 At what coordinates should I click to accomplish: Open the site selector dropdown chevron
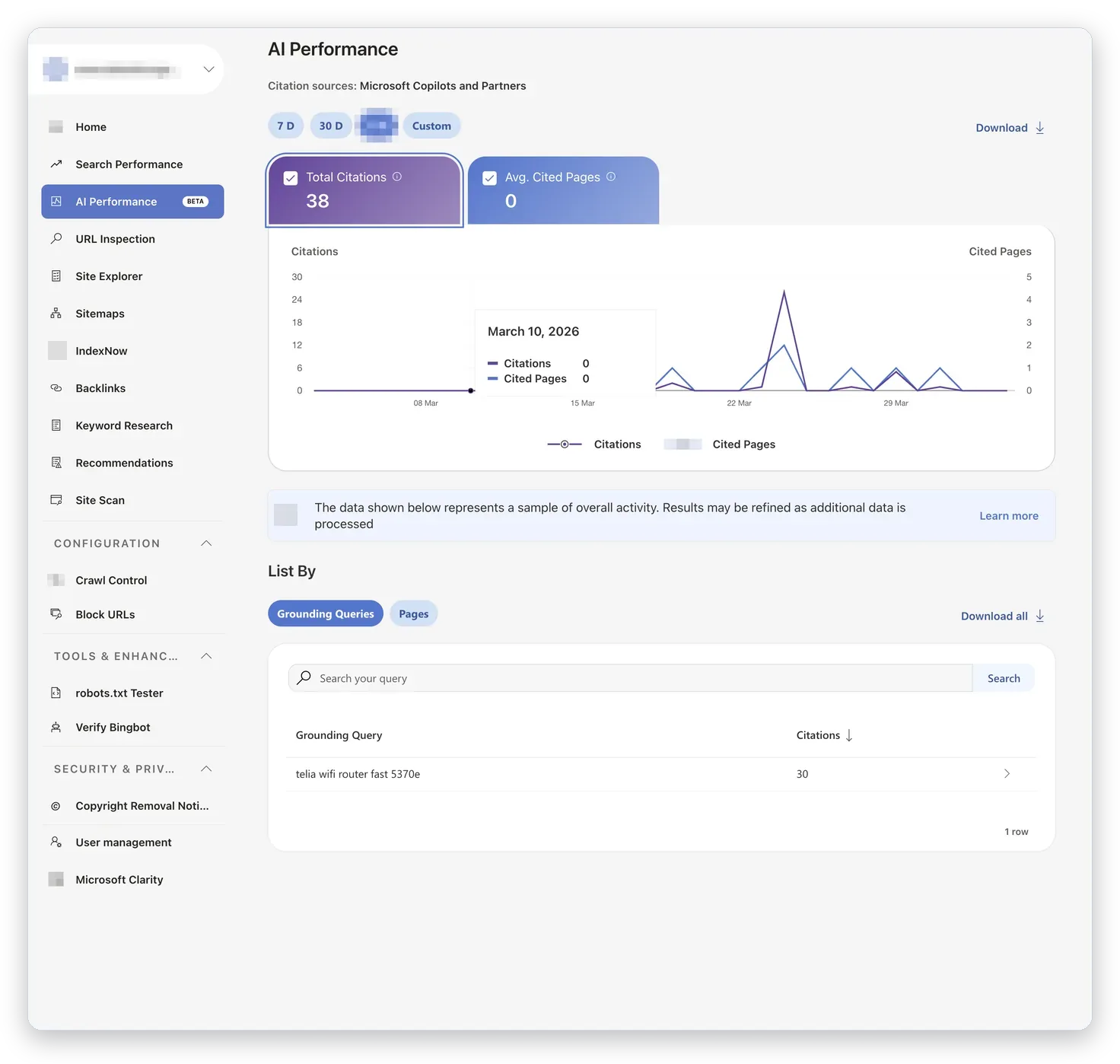(x=208, y=69)
